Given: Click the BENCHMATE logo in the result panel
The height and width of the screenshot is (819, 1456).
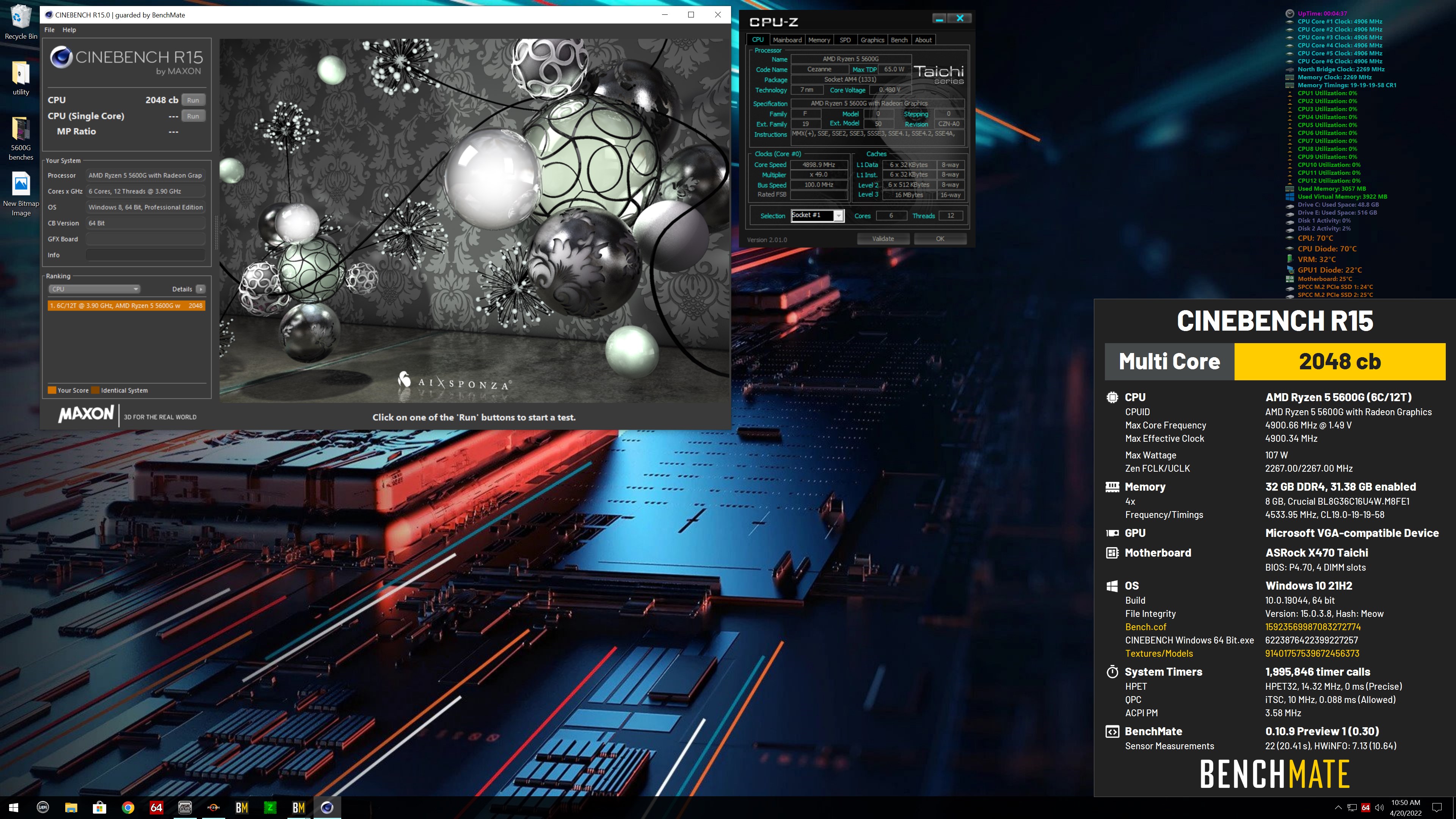Looking at the screenshot, I should click(x=1274, y=774).
